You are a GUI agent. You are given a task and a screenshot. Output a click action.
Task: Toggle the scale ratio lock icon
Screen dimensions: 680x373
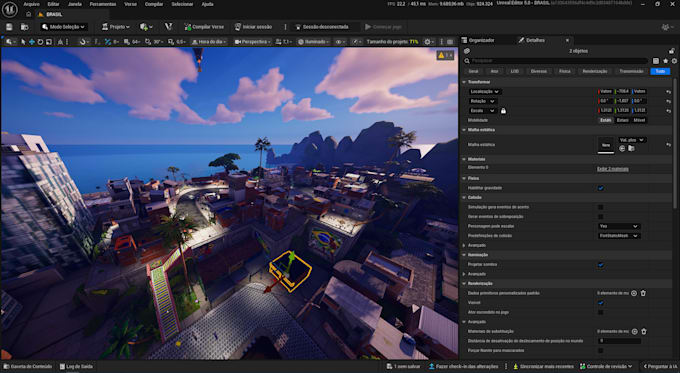(x=503, y=111)
